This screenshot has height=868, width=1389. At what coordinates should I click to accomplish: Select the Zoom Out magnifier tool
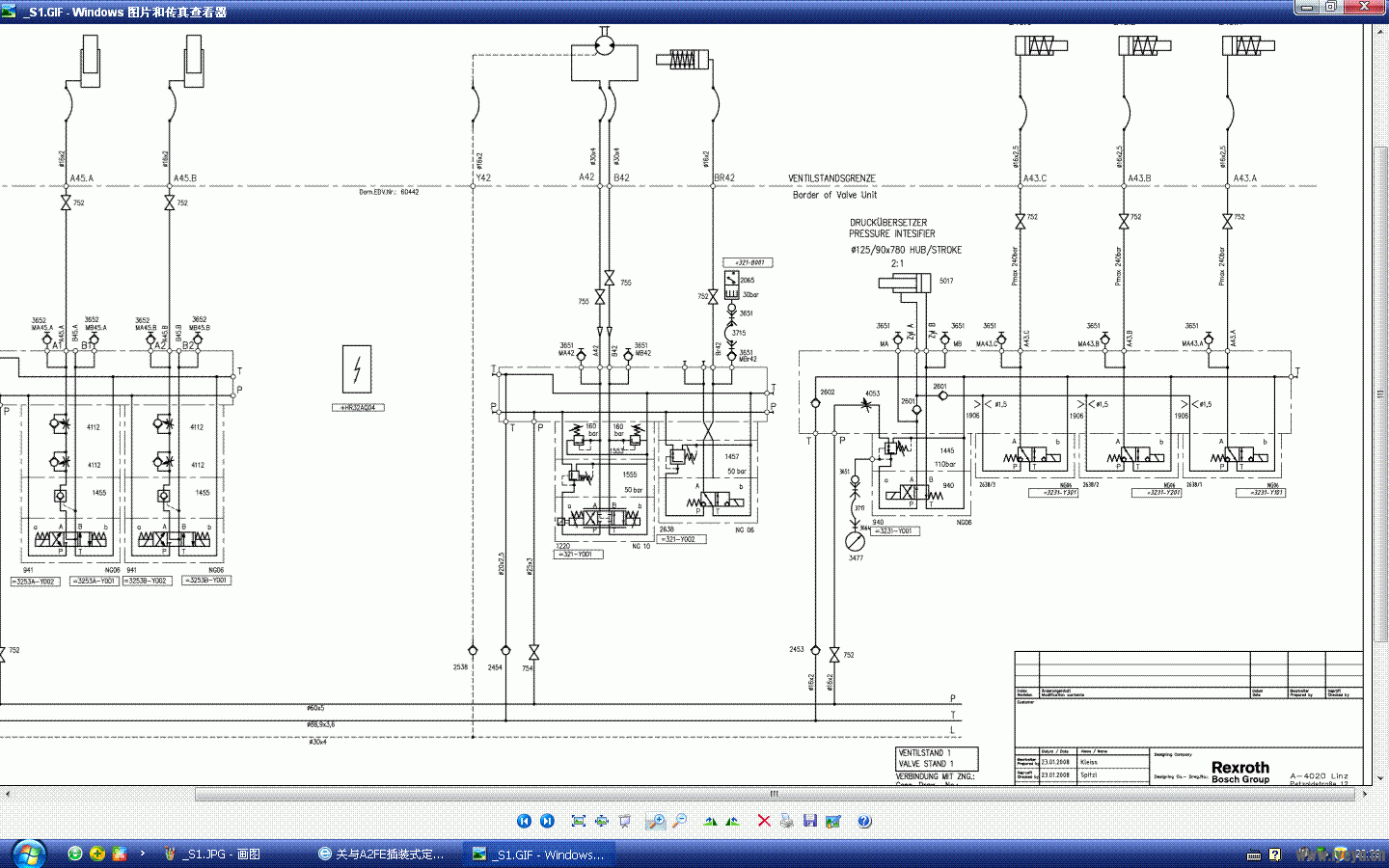680,821
